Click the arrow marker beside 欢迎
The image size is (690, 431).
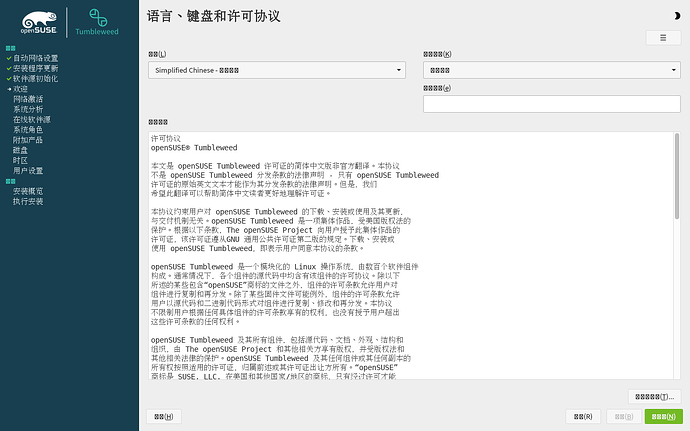[x=9, y=89]
